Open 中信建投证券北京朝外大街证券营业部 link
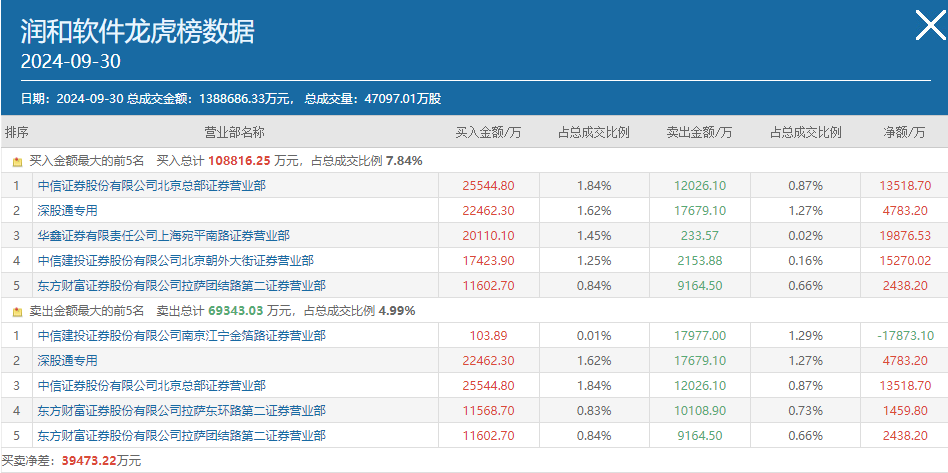Image resolution: width=948 pixels, height=473 pixels. (x=175, y=261)
